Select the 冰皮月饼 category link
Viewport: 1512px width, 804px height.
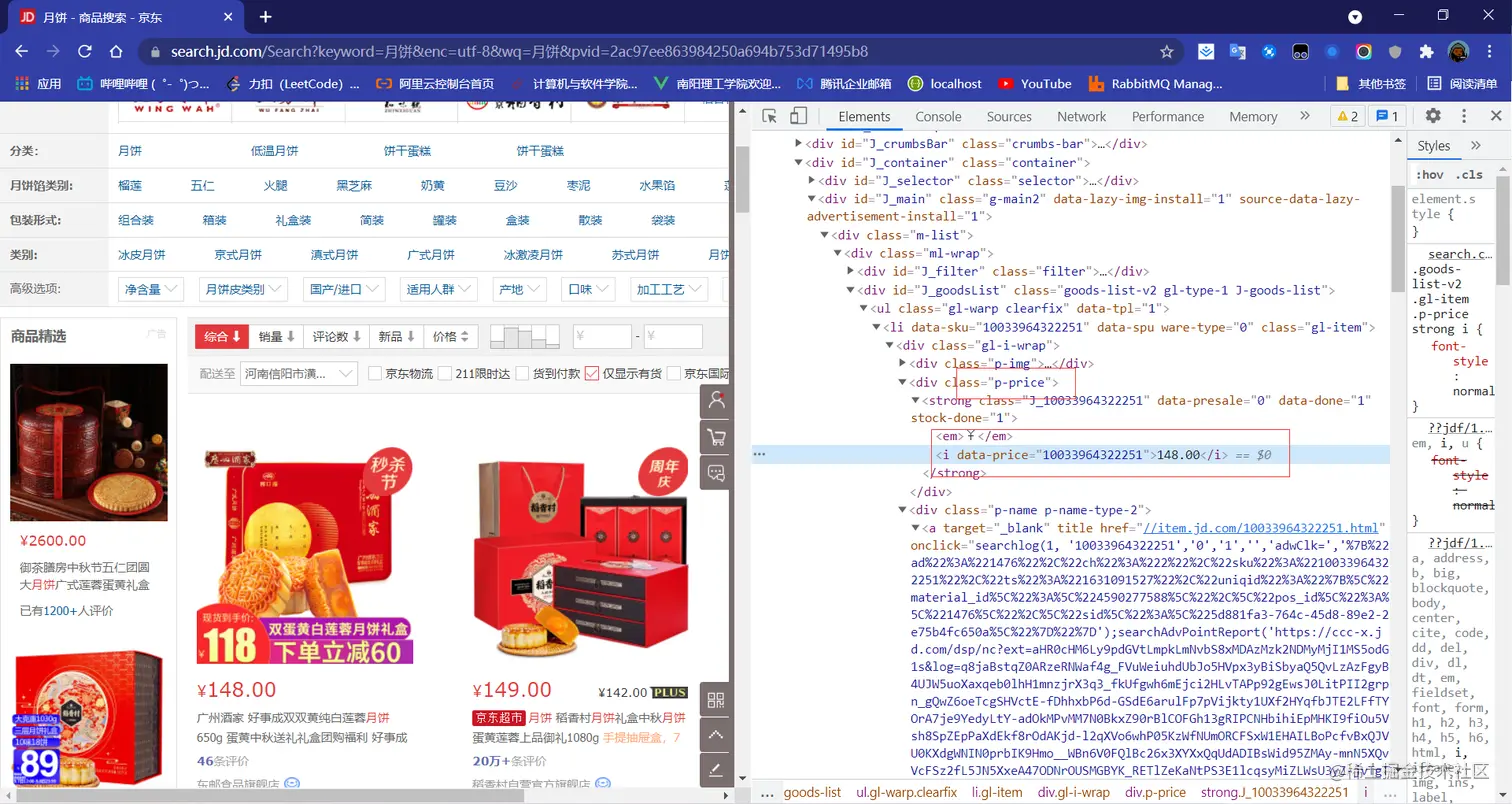(x=142, y=254)
